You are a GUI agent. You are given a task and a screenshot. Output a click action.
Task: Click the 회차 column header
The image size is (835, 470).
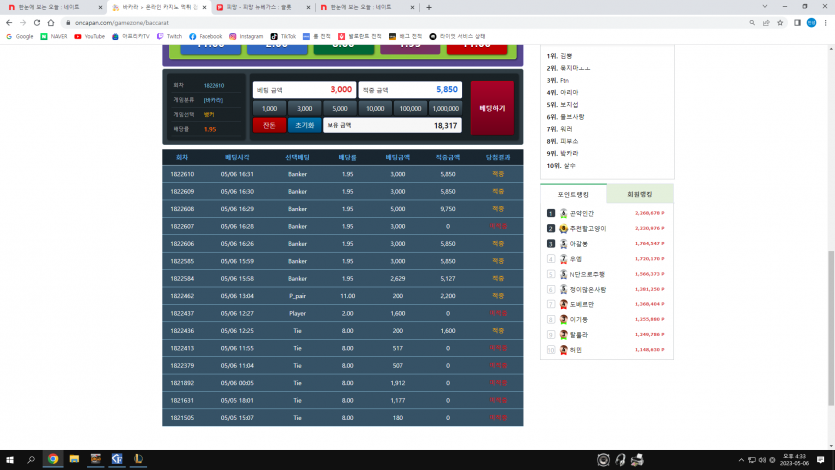[182, 158]
